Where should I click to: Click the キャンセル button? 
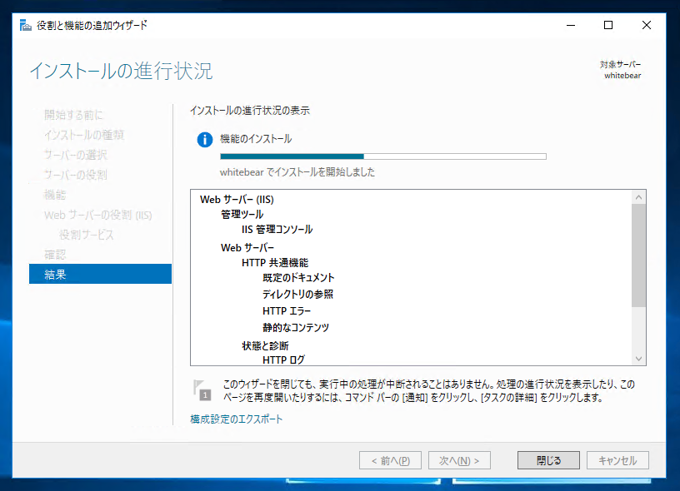coord(618,460)
